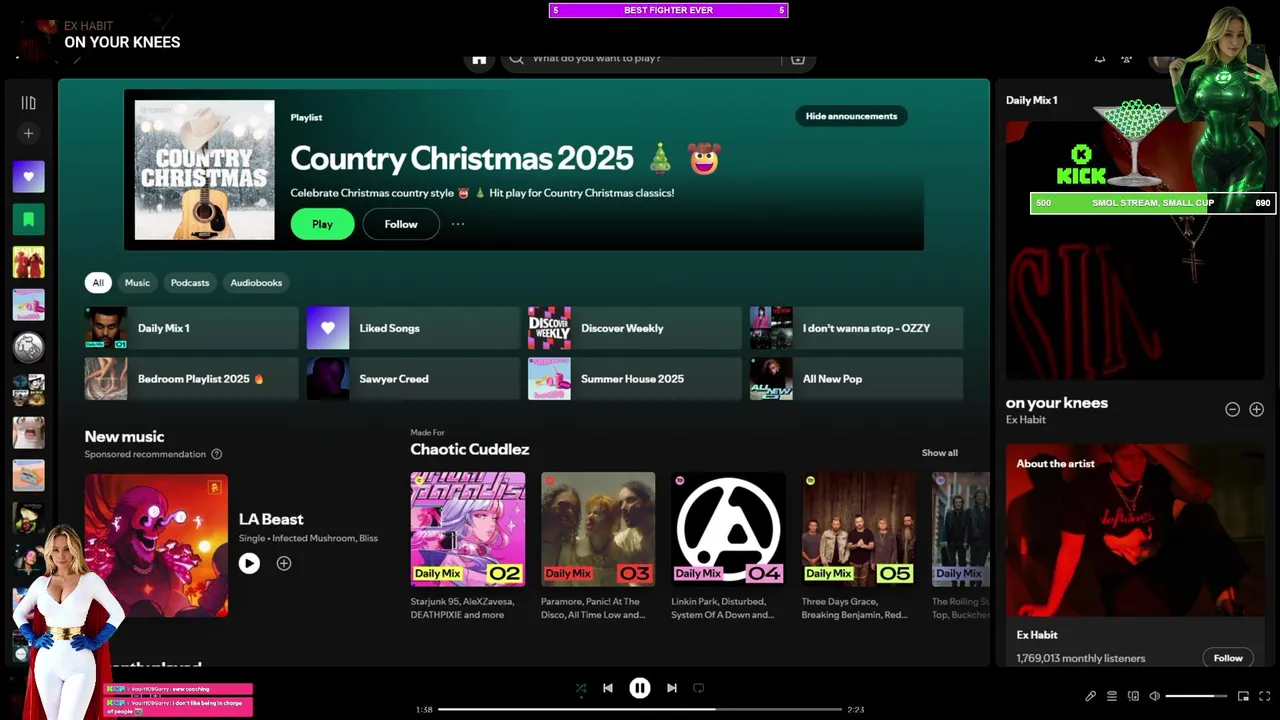
Task: Open Bedroom Playlist 2025 tile
Action: pos(191,379)
